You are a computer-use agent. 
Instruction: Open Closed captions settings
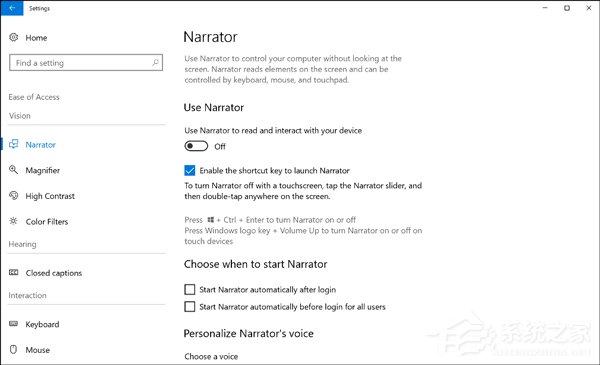point(54,273)
